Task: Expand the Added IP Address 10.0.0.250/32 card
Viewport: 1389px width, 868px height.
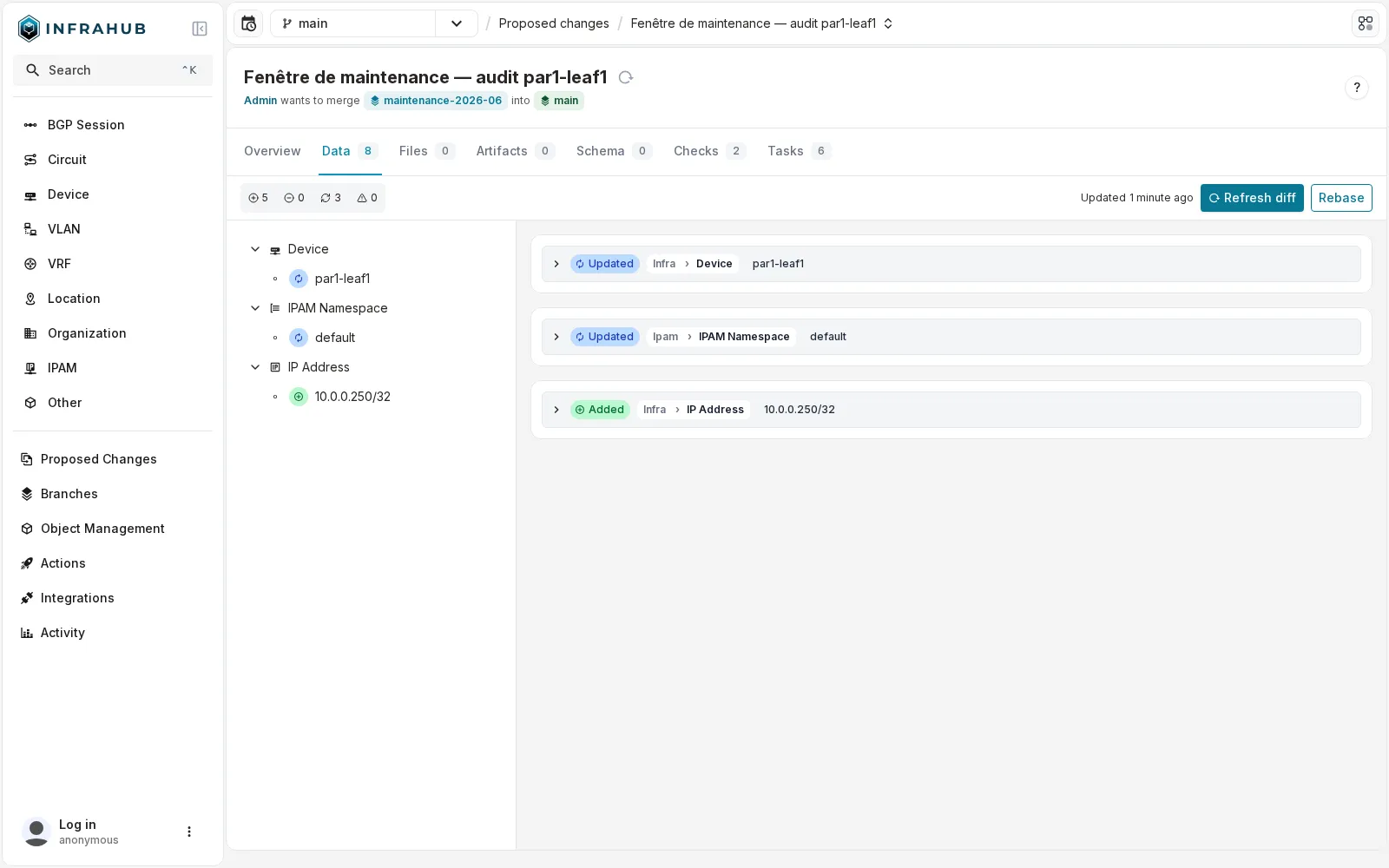Action: pyautogui.click(x=556, y=410)
